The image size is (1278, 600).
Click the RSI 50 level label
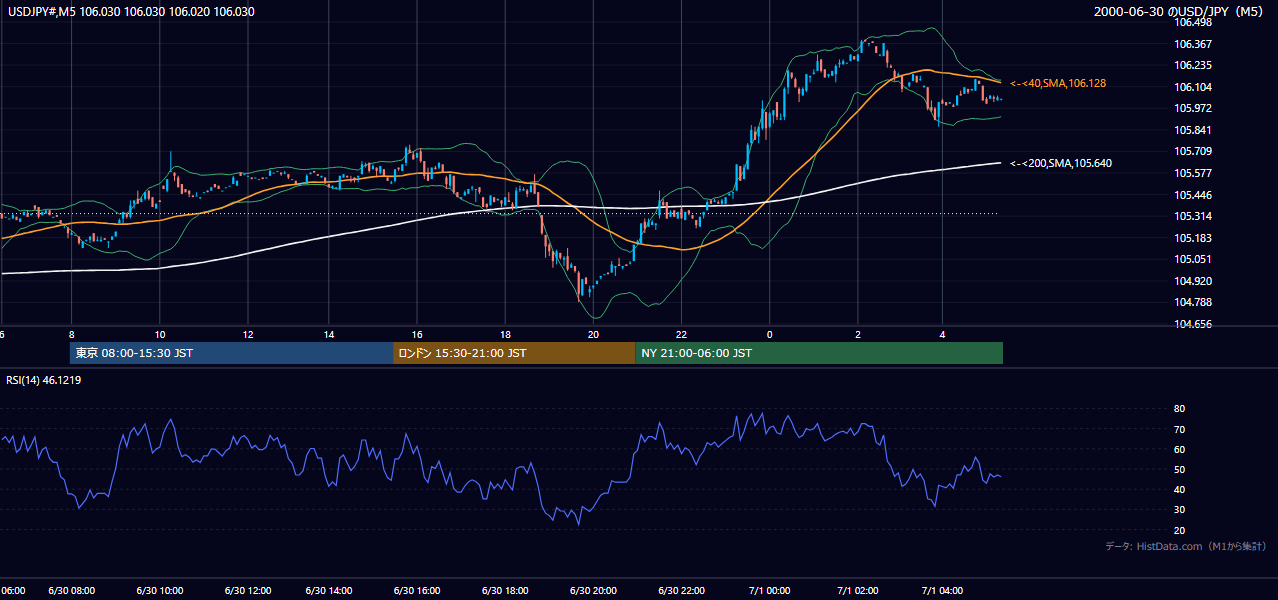coord(1179,469)
